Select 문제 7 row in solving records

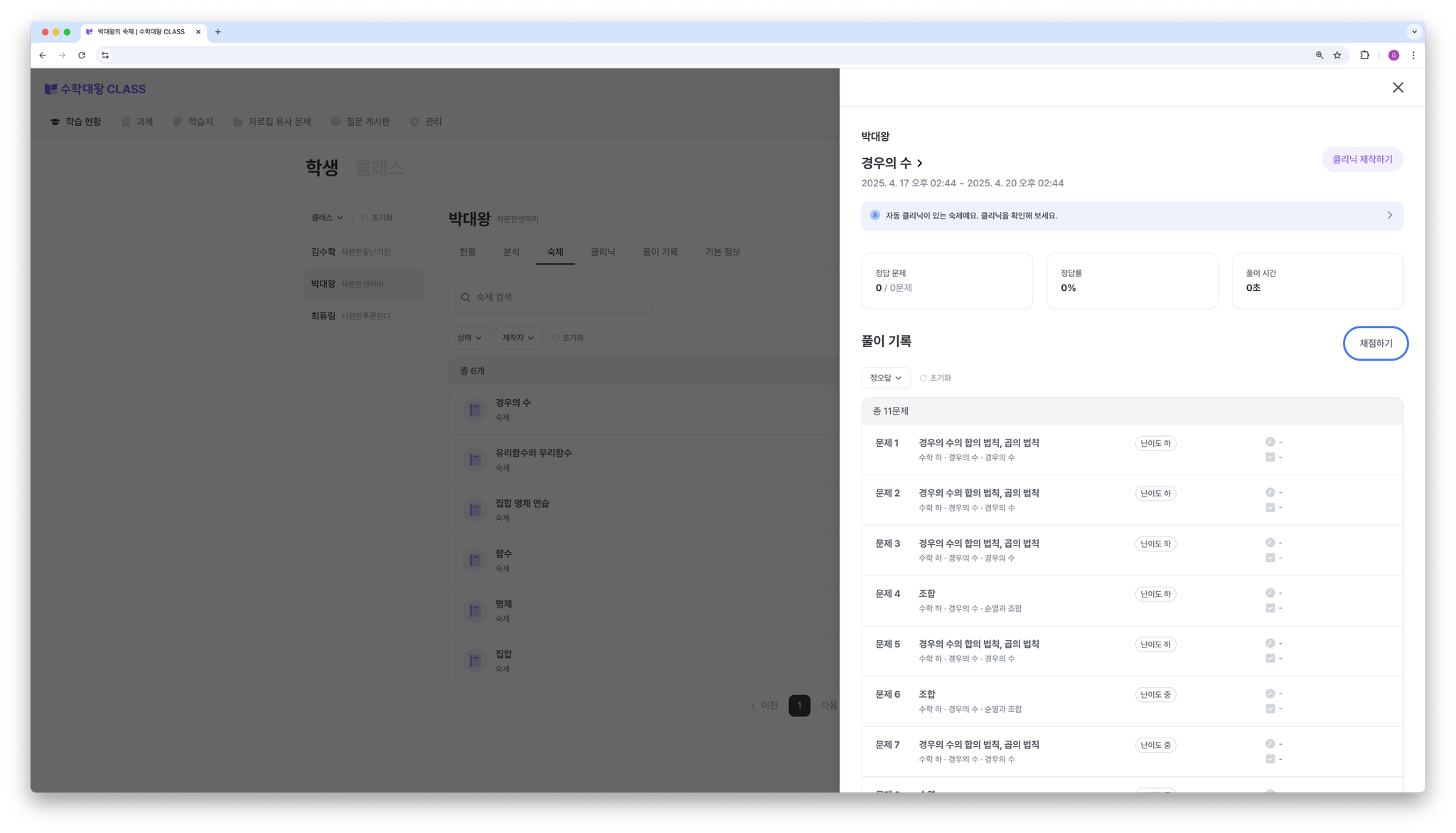1132,752
